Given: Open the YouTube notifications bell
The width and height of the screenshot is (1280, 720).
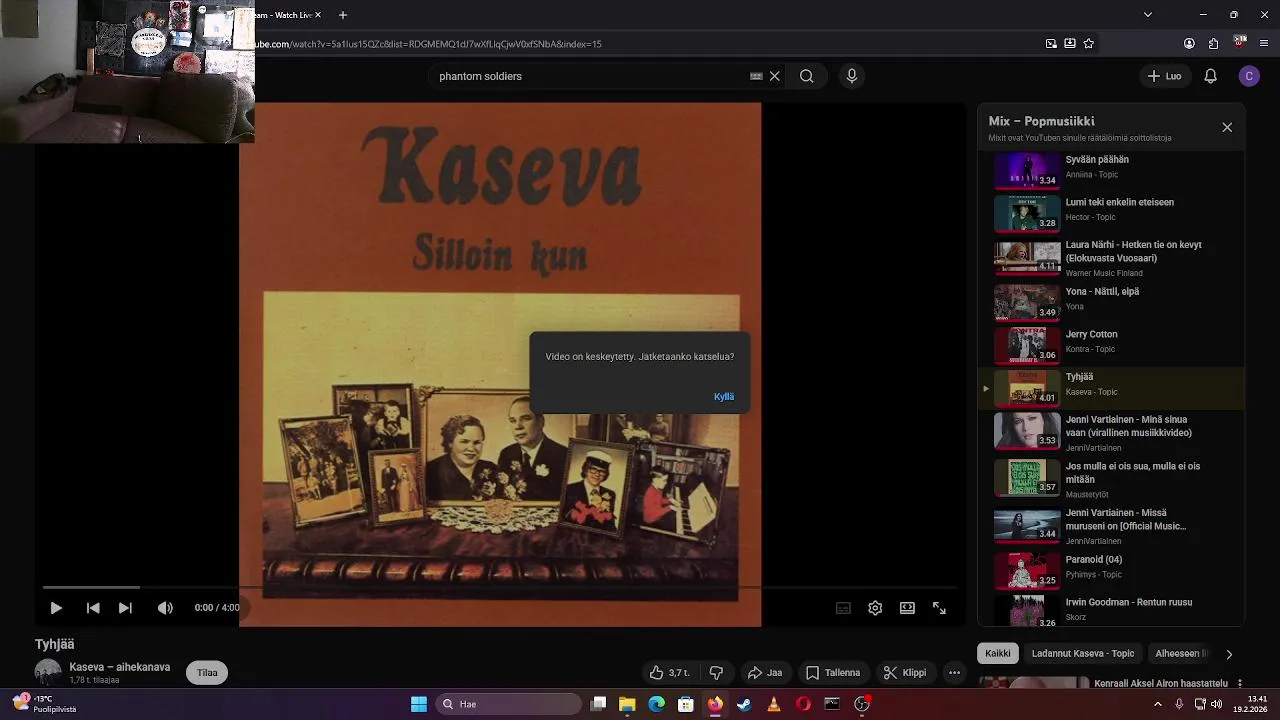Looking at the screenshot, I should [1210, 76].
